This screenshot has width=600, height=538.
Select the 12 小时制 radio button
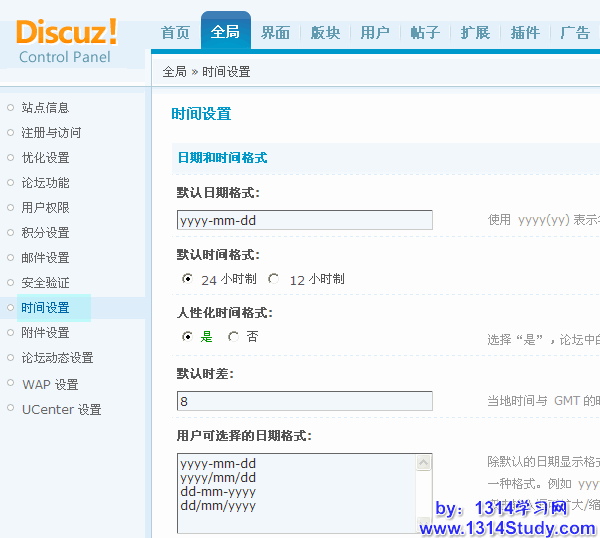tap(274, 280)
